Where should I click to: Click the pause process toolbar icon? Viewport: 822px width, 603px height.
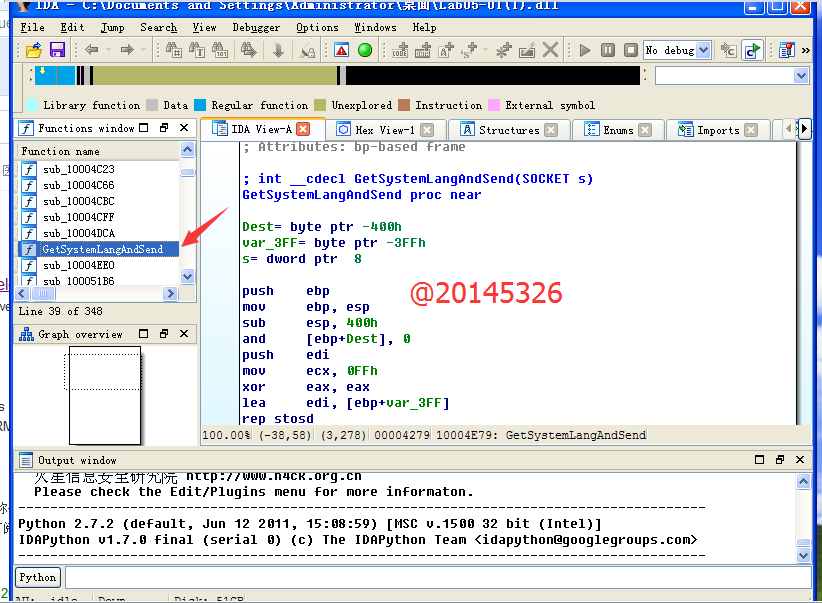pos(608,50)
